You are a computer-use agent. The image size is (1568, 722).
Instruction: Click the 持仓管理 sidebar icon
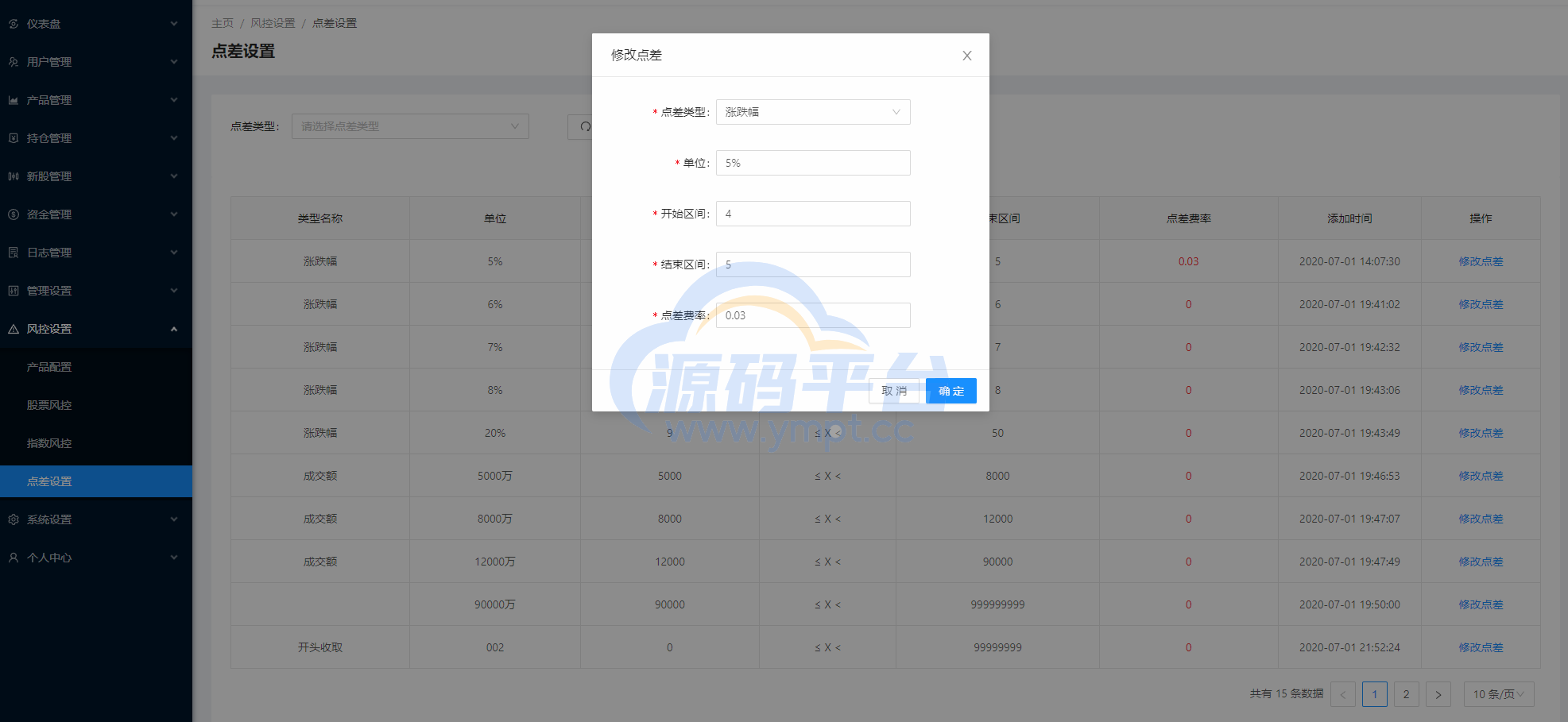pyautogui.click(x=14, y=138)
